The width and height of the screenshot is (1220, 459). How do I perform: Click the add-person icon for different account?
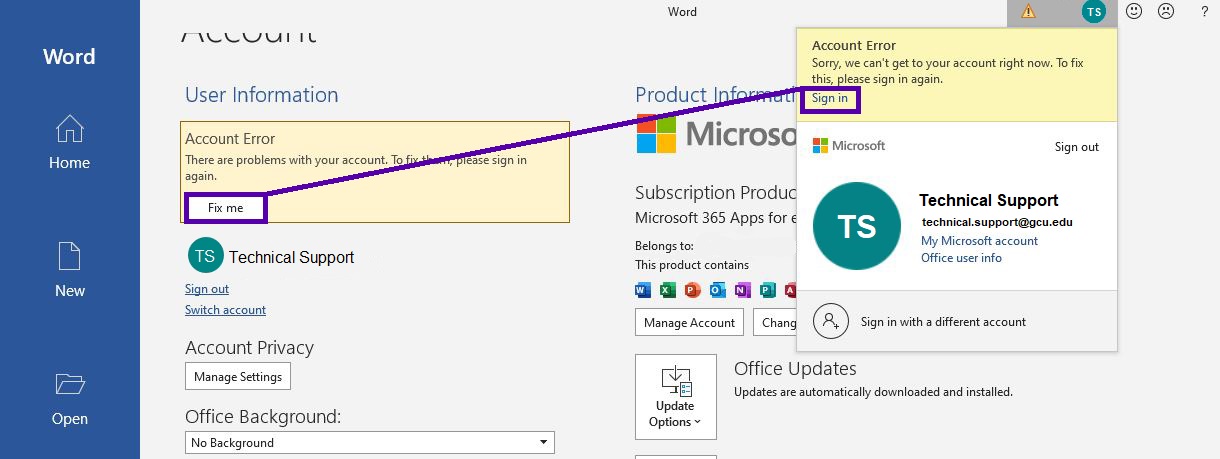coord(830,321)
